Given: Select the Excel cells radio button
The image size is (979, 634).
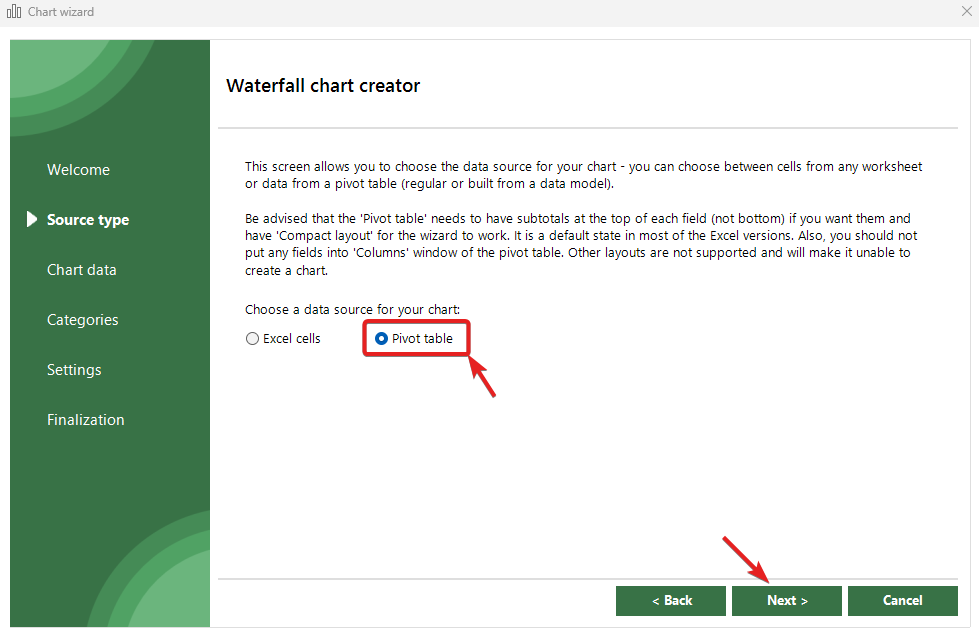Looking at the screenshot, I should coord(253,339).
